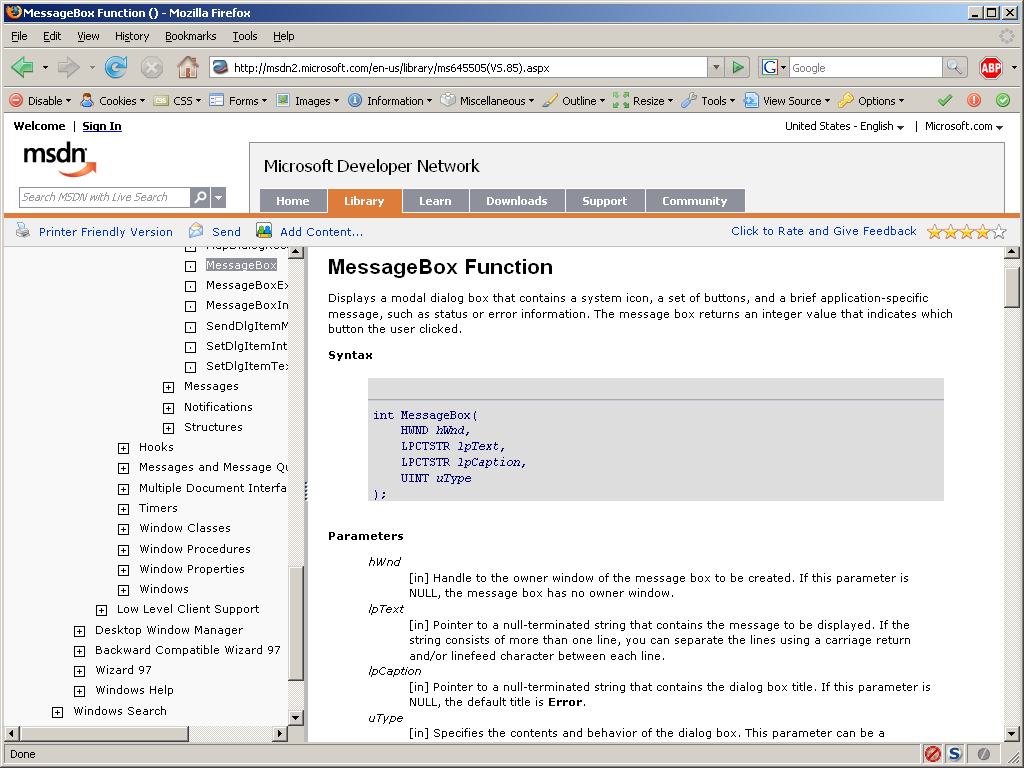The image size is (1024, 768).
Task: Switch to the Community tab
Action: (x=695, y=200)
